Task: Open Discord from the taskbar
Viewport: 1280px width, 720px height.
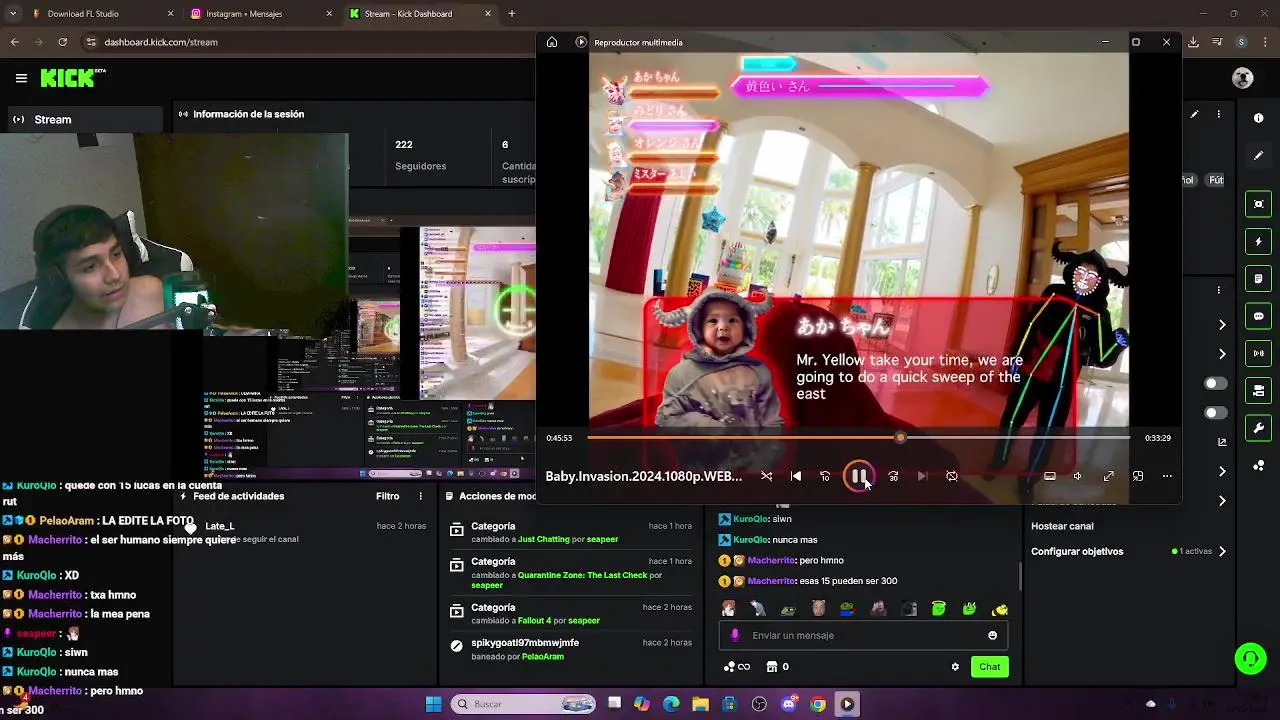Action: click(x=790, y=704)
